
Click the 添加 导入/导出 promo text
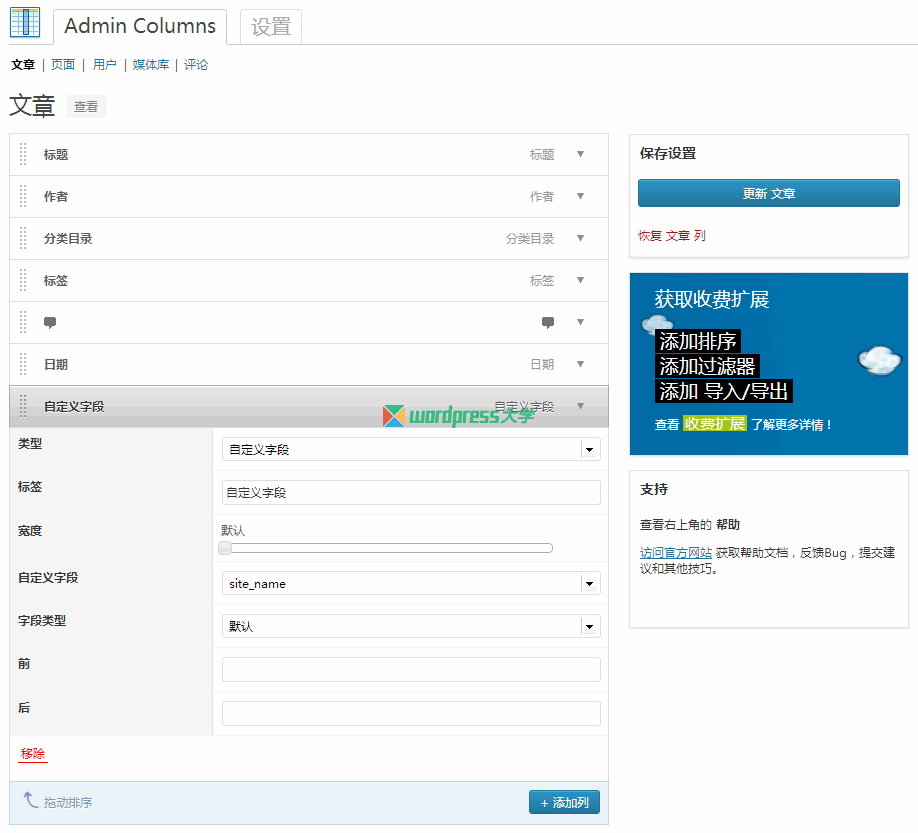[x=724, y=391]
